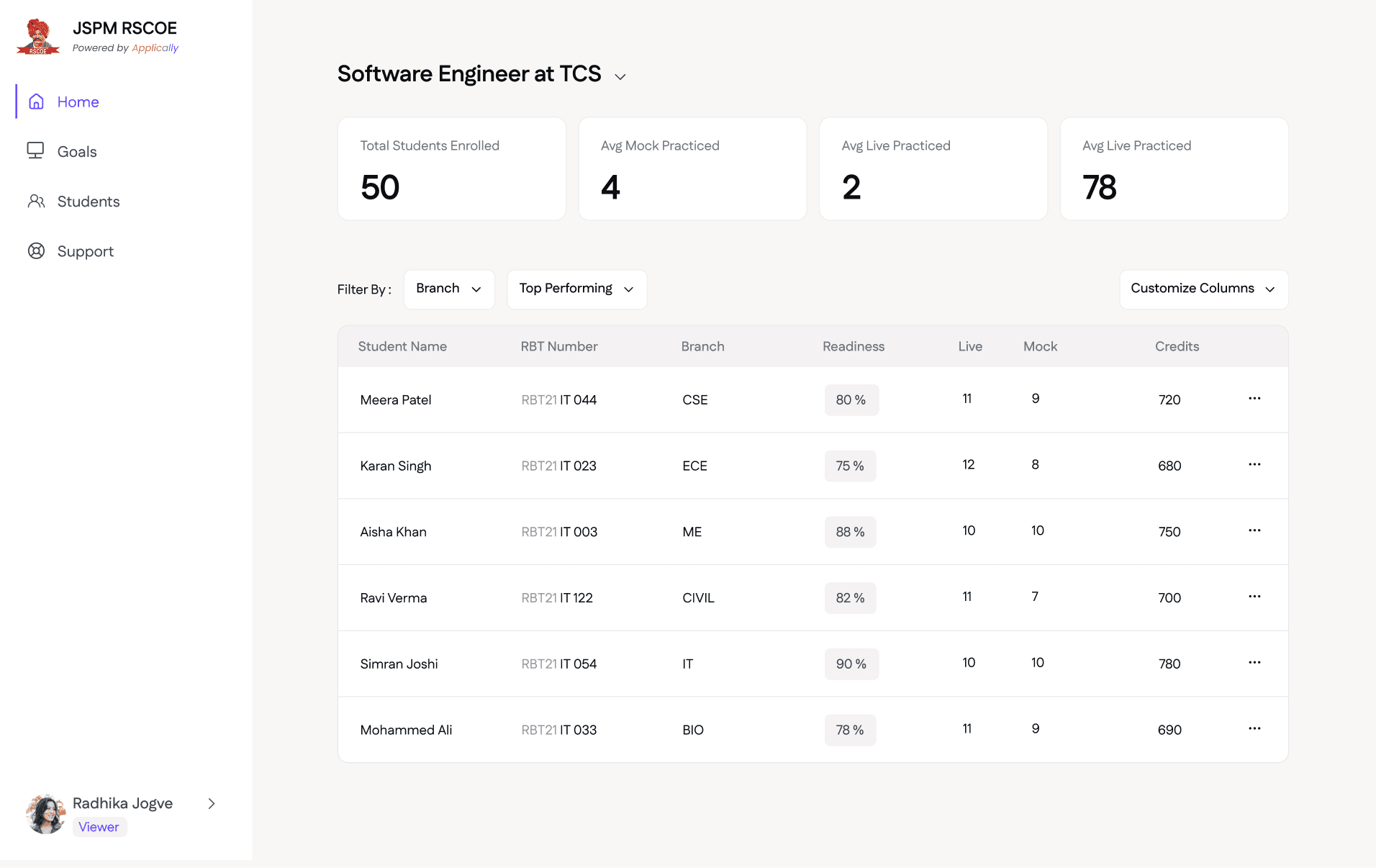Click the JSPM RSCOE logo
The width and height of the screenshot is (1376, 868).
[38, 37]
